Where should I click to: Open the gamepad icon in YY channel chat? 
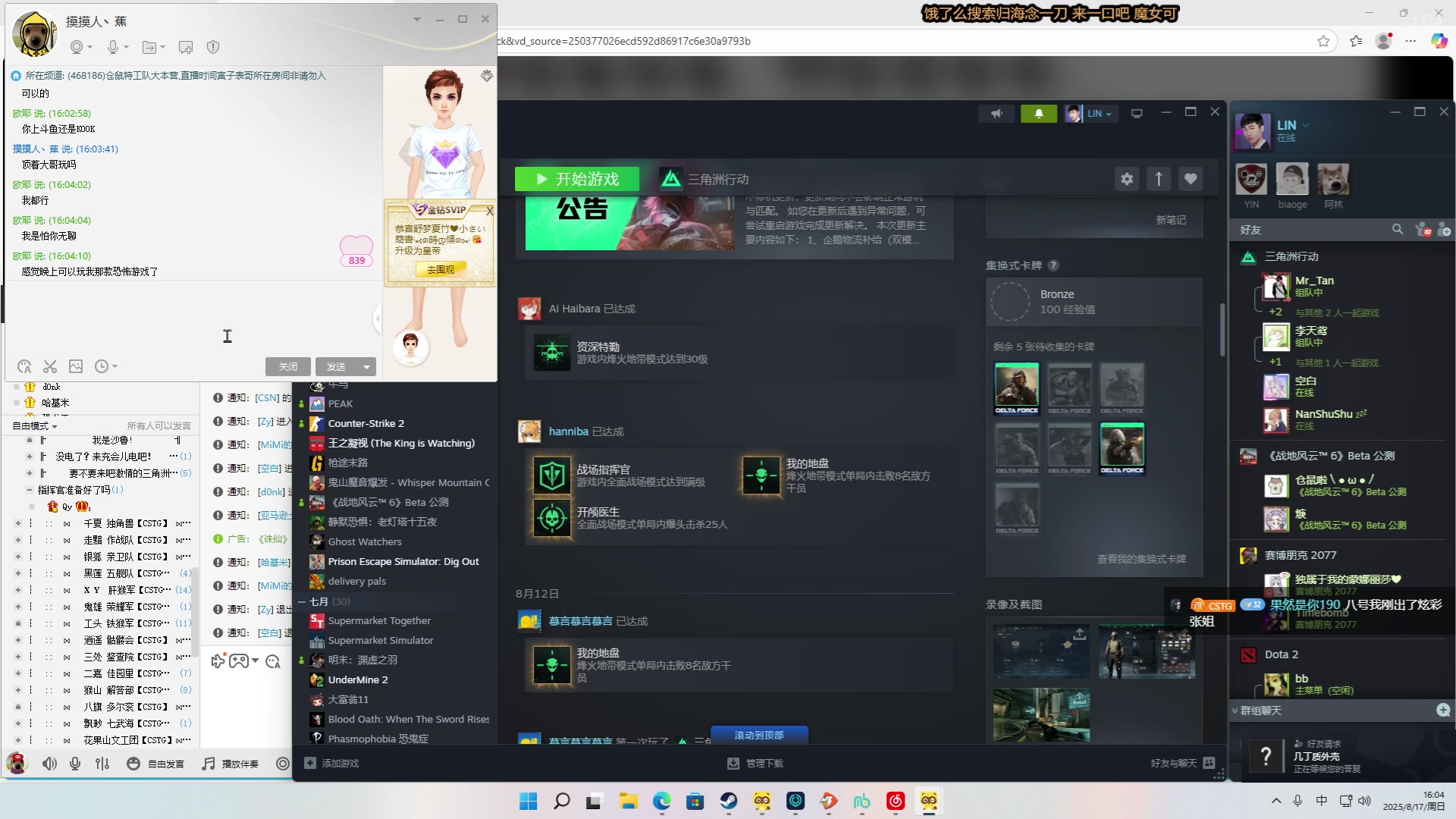click(239, 661)
